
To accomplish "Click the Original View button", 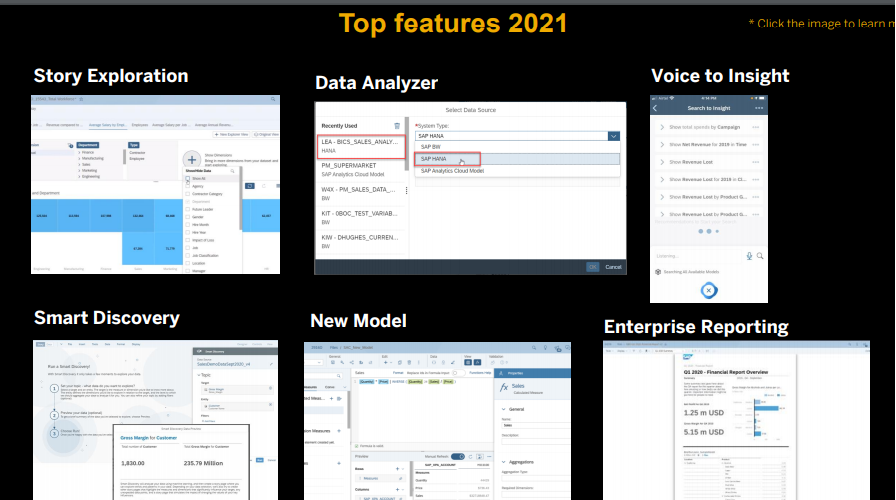I will click(x=266, y=134).
